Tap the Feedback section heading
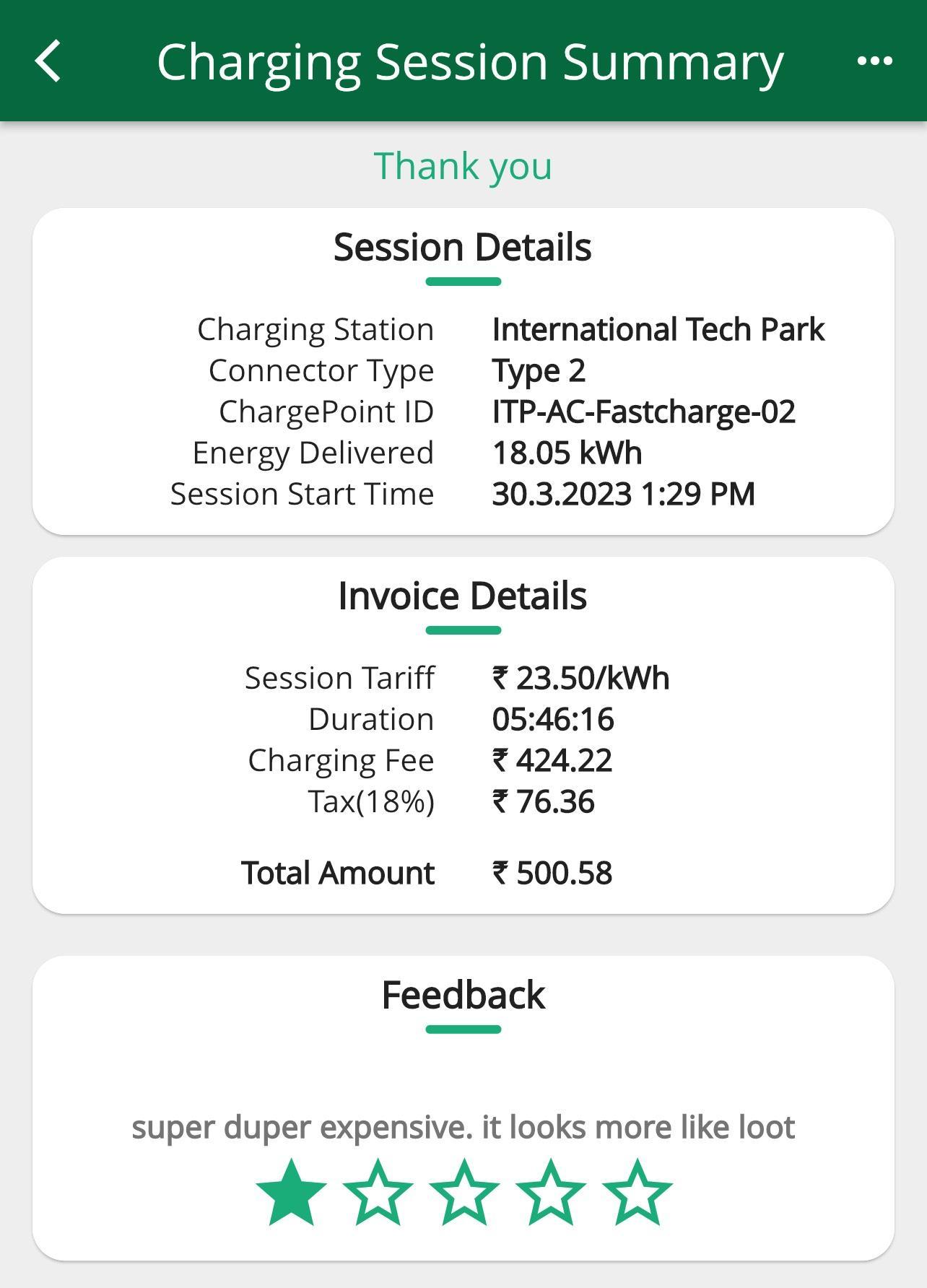Viewport: 927px width, 1288px height. click(463, 995)
